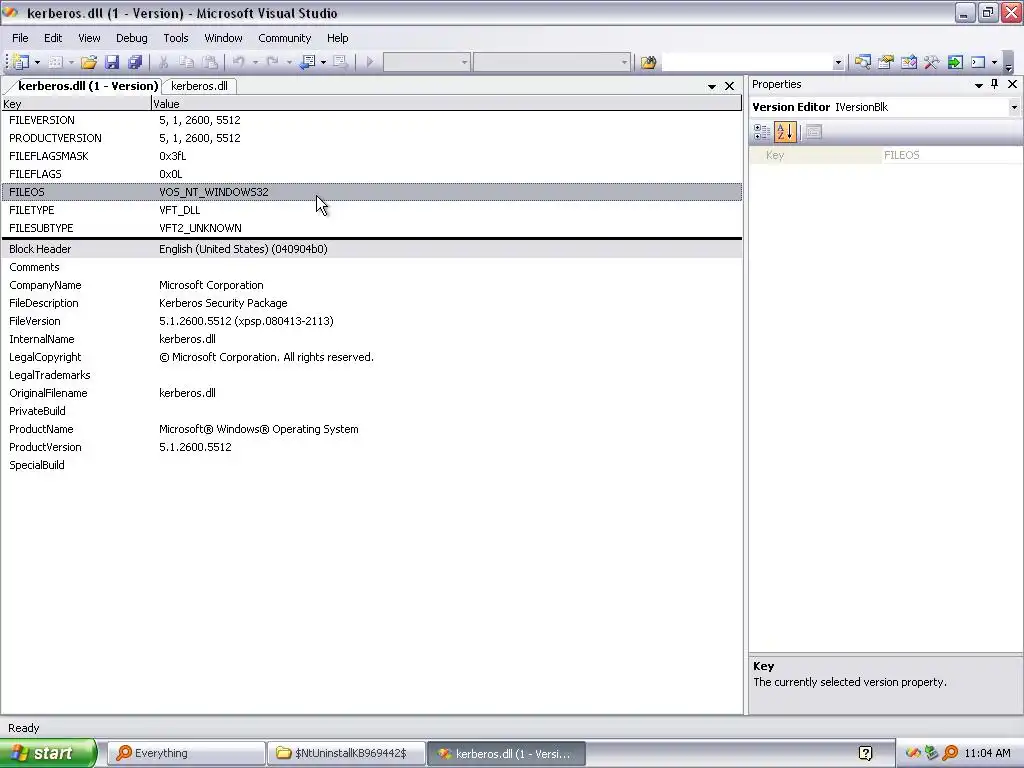The image size is (1024, 768).
Task: Open Toolbox hammer and wrench icon
Action: pyautogui.click(x=931, y=62)
